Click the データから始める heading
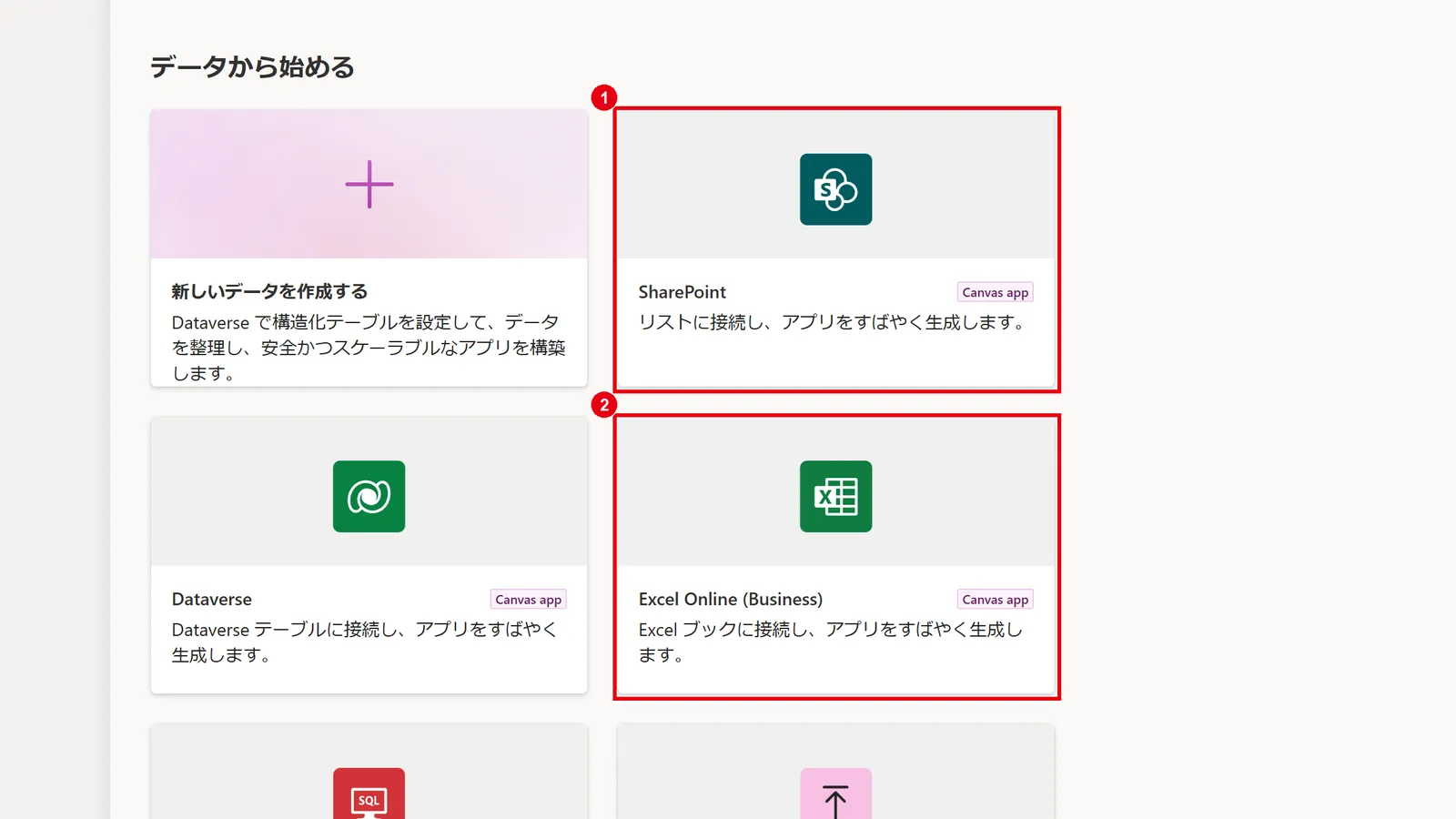Screen dimensions: 1456x819 252,67
